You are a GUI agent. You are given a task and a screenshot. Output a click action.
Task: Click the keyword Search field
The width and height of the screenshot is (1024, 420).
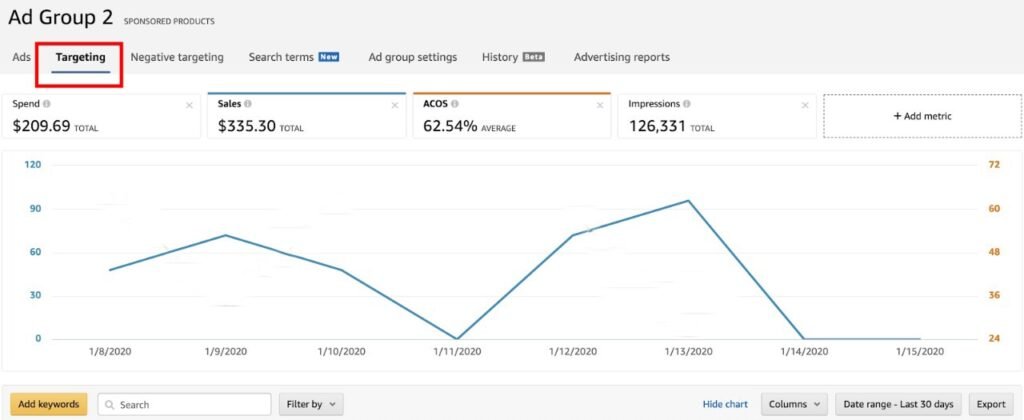[x=184, y=404]
